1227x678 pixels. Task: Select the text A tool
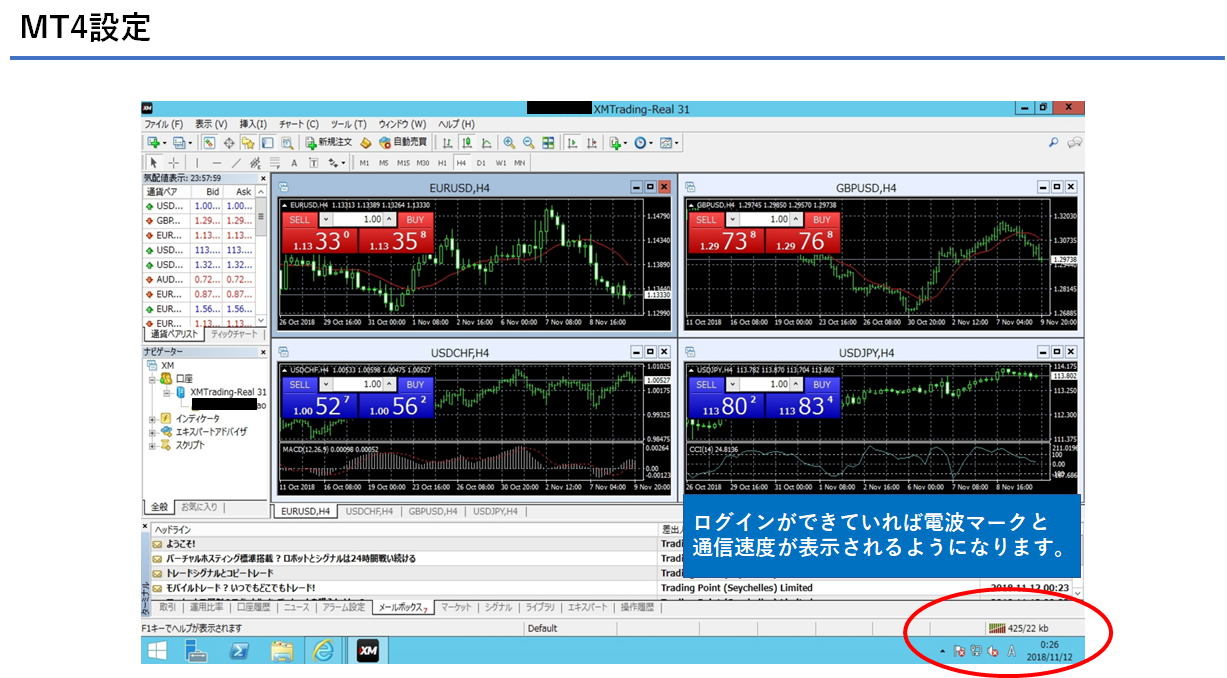(x=294, y=162)
